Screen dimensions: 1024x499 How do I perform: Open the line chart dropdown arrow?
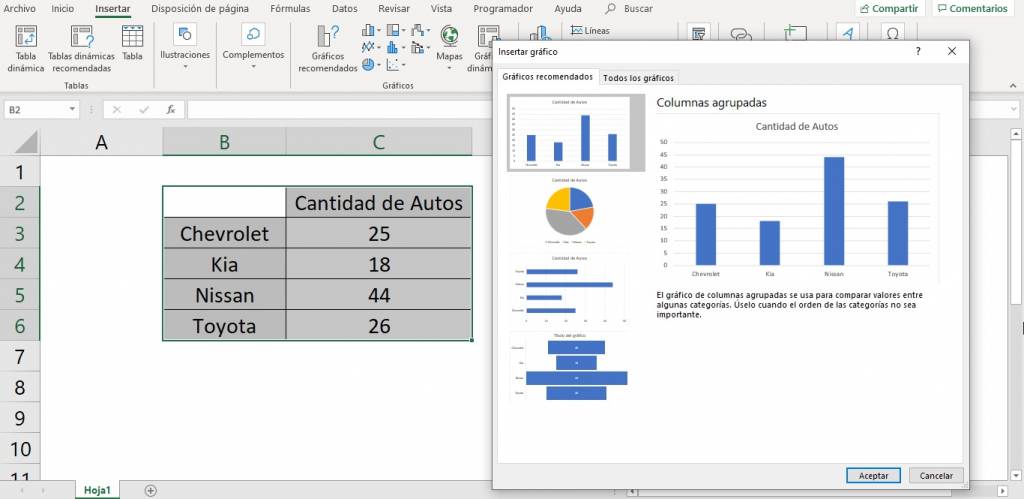coord(379,48)
